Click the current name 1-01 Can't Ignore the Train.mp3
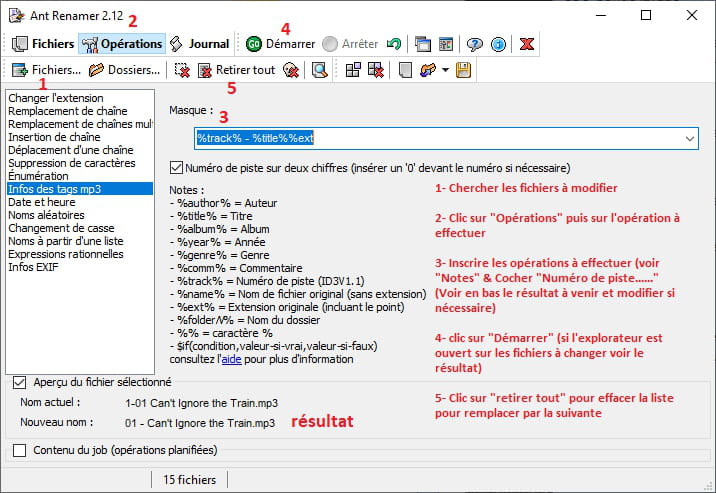716x493 pixels. tap(201, 403)
